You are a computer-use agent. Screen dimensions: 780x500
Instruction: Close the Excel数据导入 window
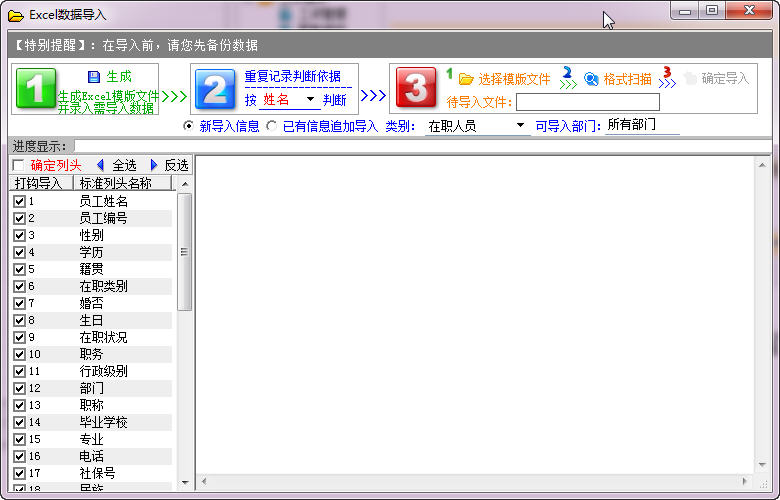click(749, 11)
